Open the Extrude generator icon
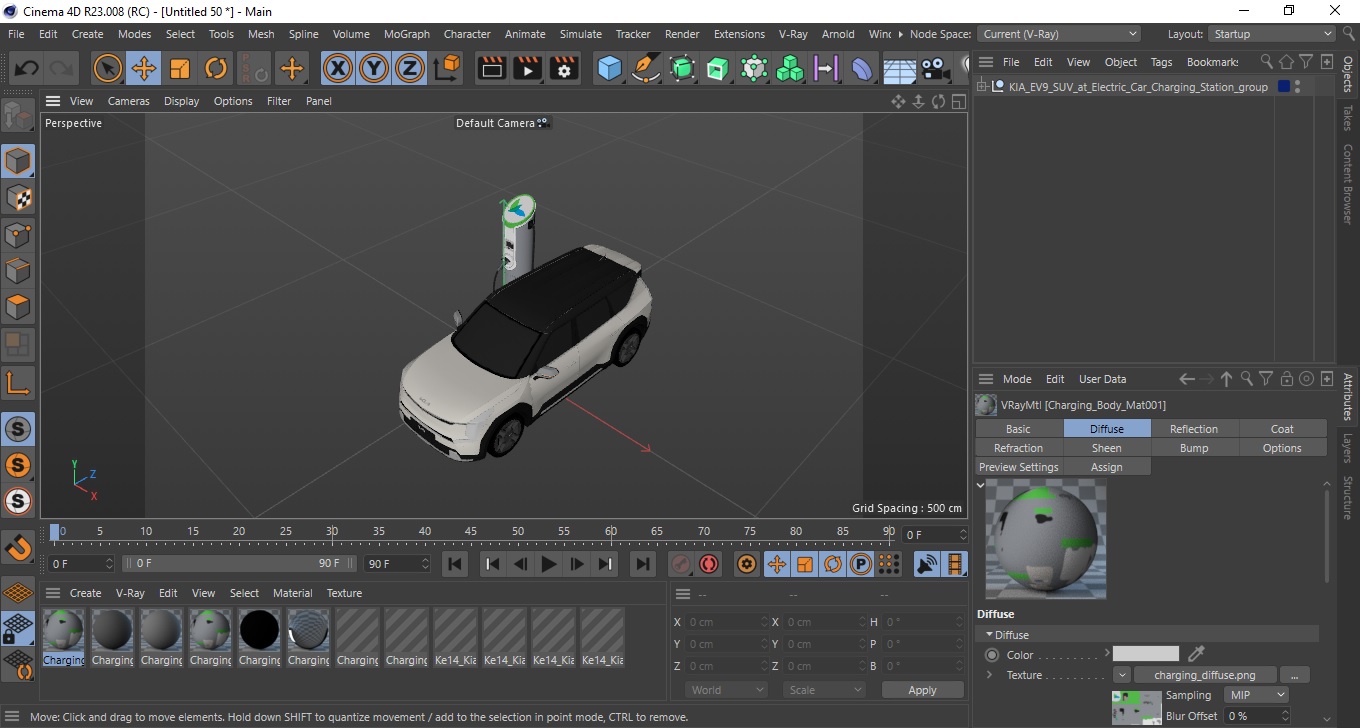Screen dimensions: 1360x728 point(718,68)
